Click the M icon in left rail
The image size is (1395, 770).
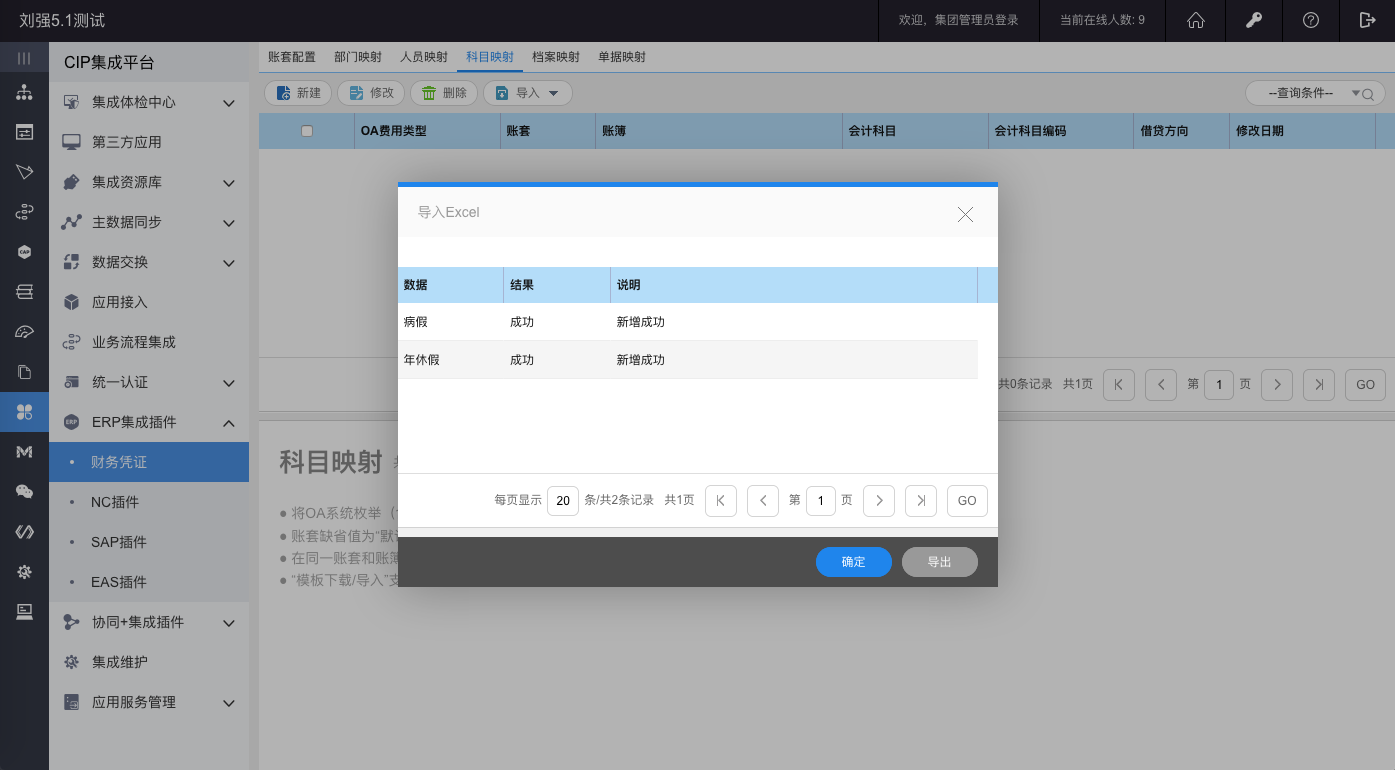pos(24,452)
